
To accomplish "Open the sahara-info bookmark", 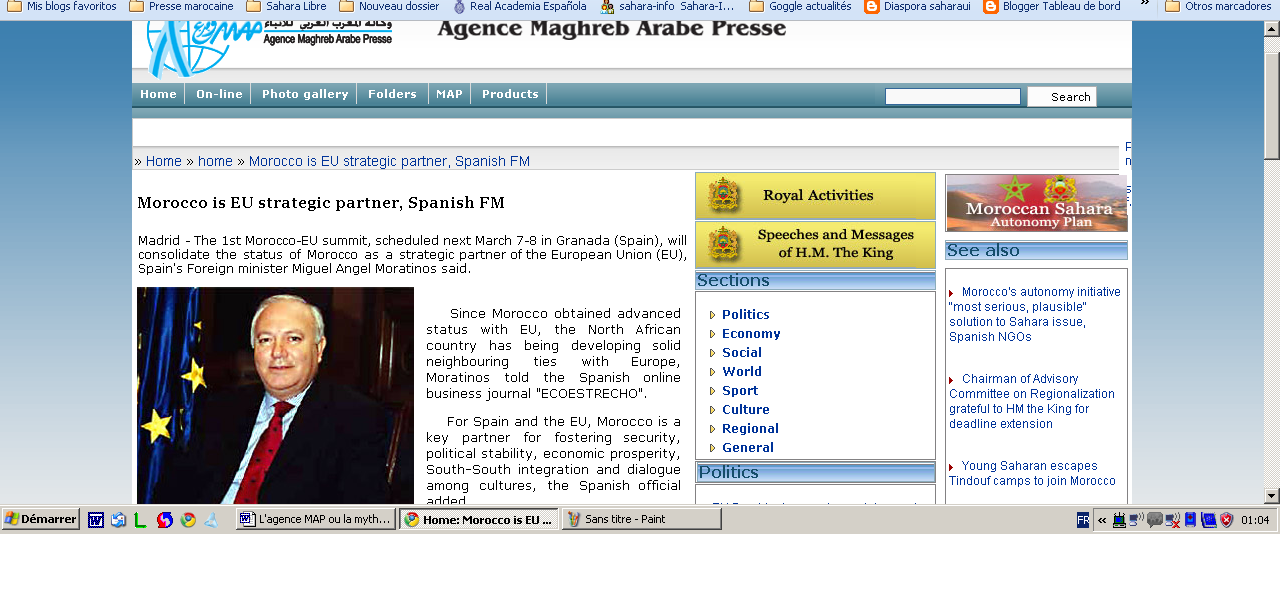I will point(667,6).
